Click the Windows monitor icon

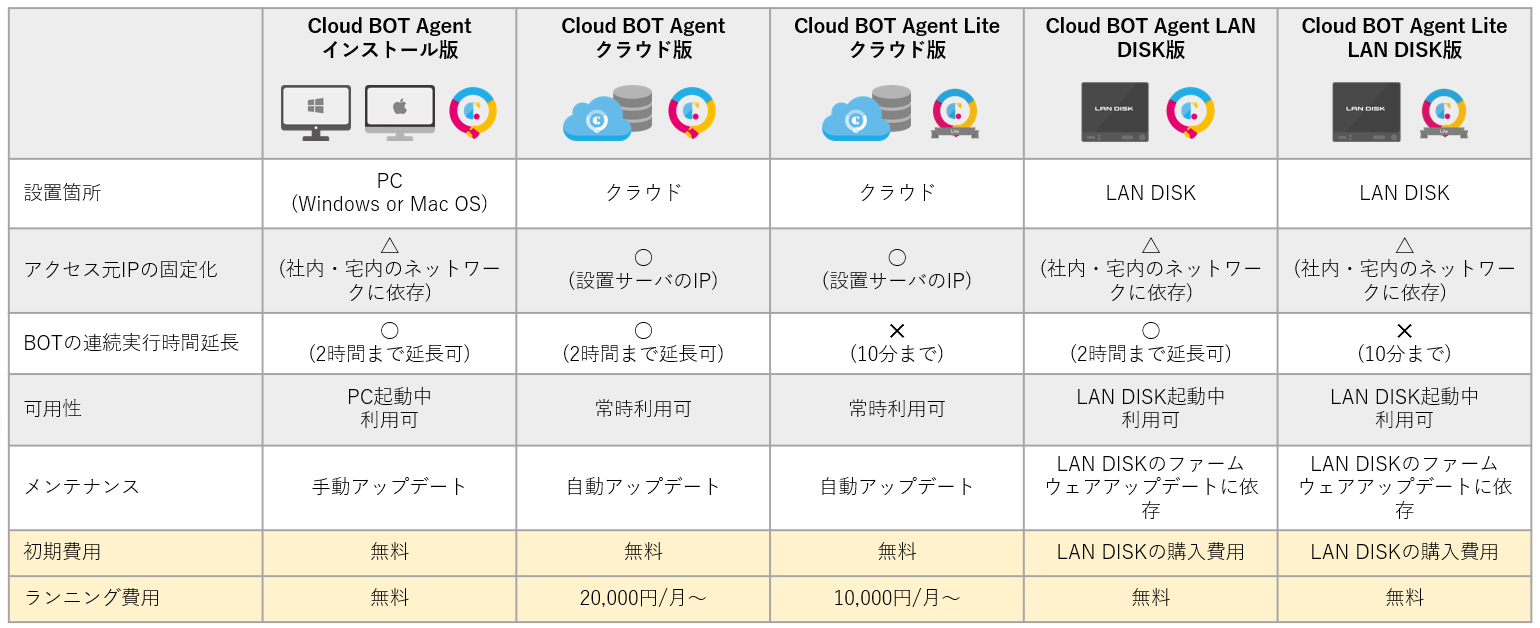pos(316,112)
